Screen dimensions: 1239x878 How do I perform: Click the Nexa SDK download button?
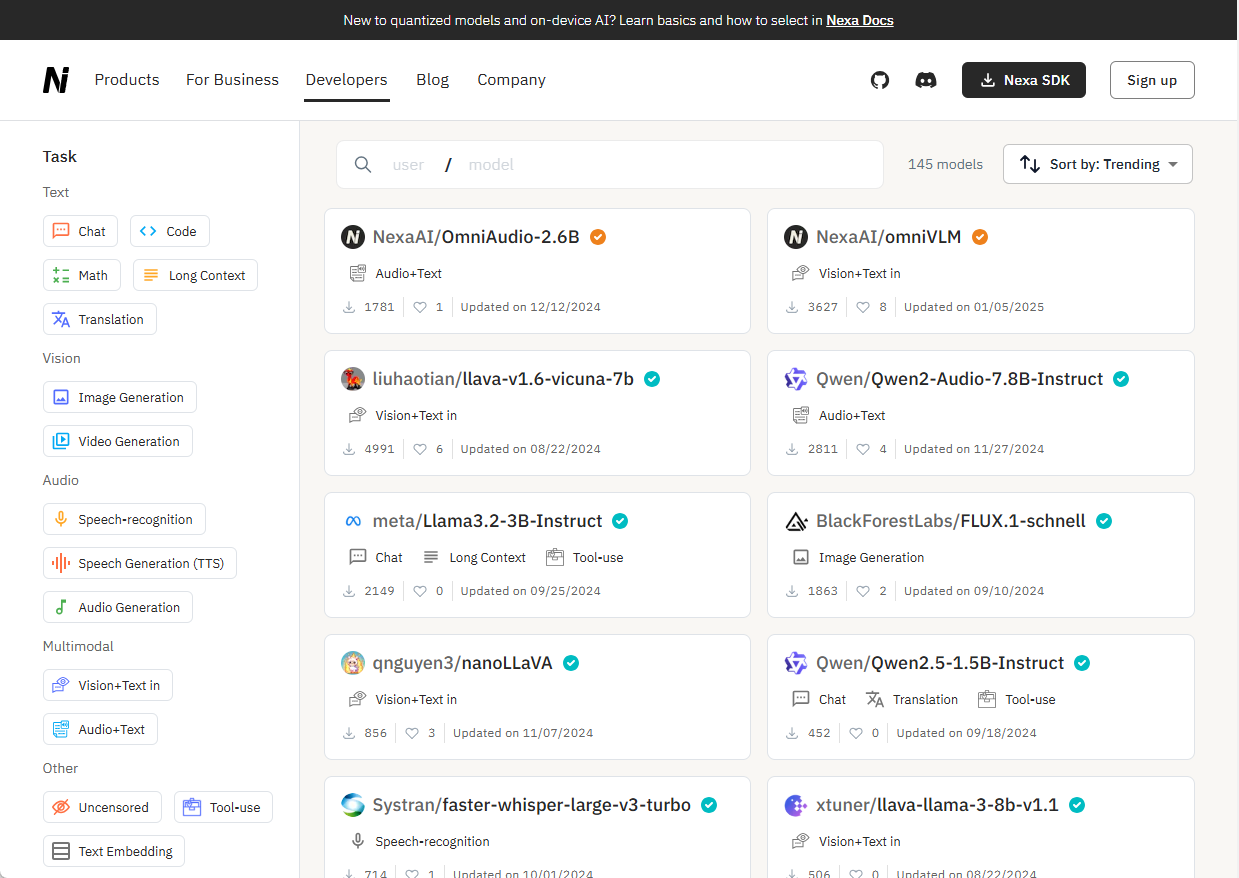tap(1025, 80)
